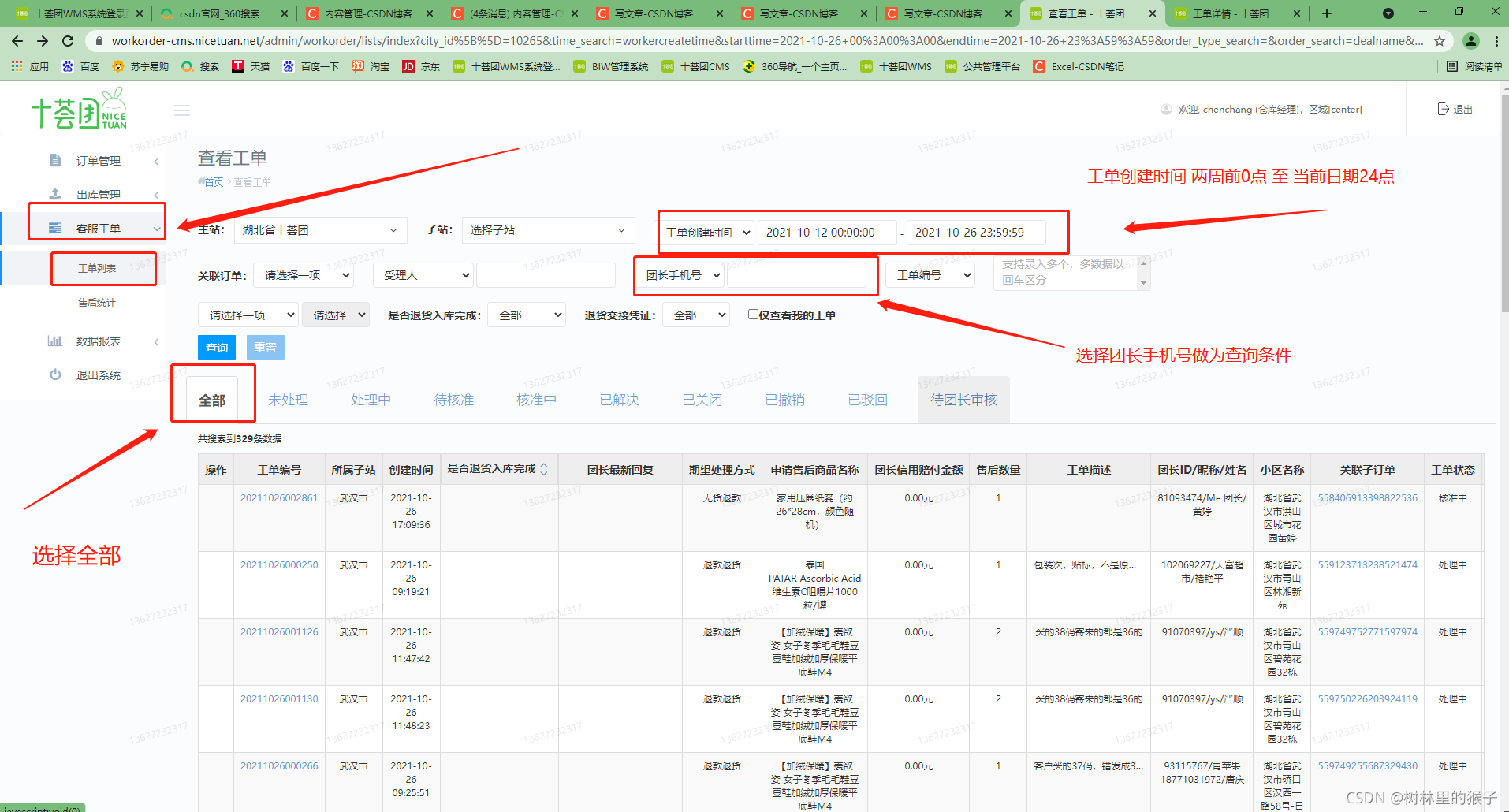Open the 阅读清单 reading list
Image resolution: width=1509 pixels, height=812 pixels.
[1474, 66]
